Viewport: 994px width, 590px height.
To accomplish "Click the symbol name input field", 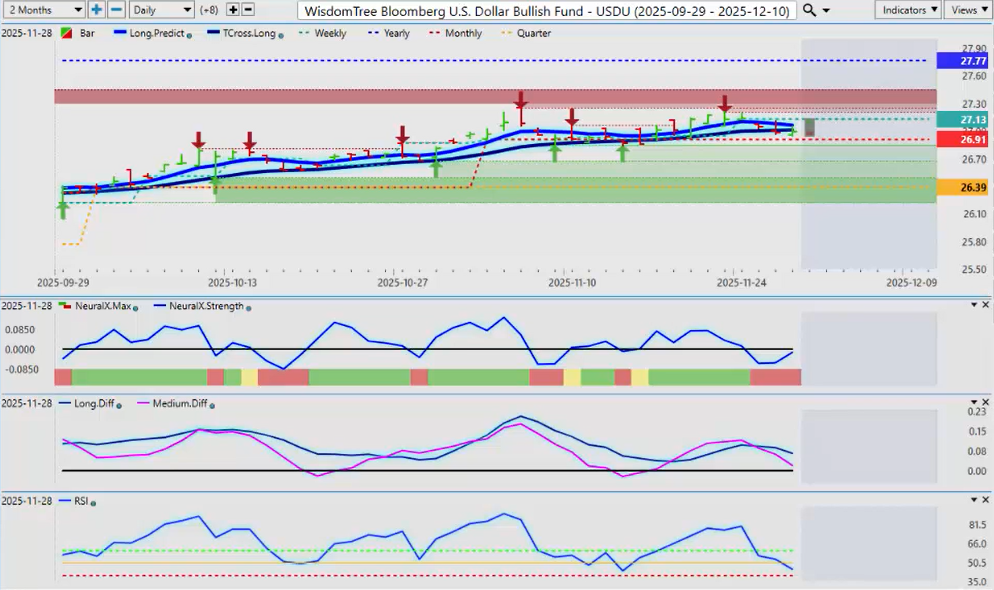I will pyautogui.click(x=547, y=10).
